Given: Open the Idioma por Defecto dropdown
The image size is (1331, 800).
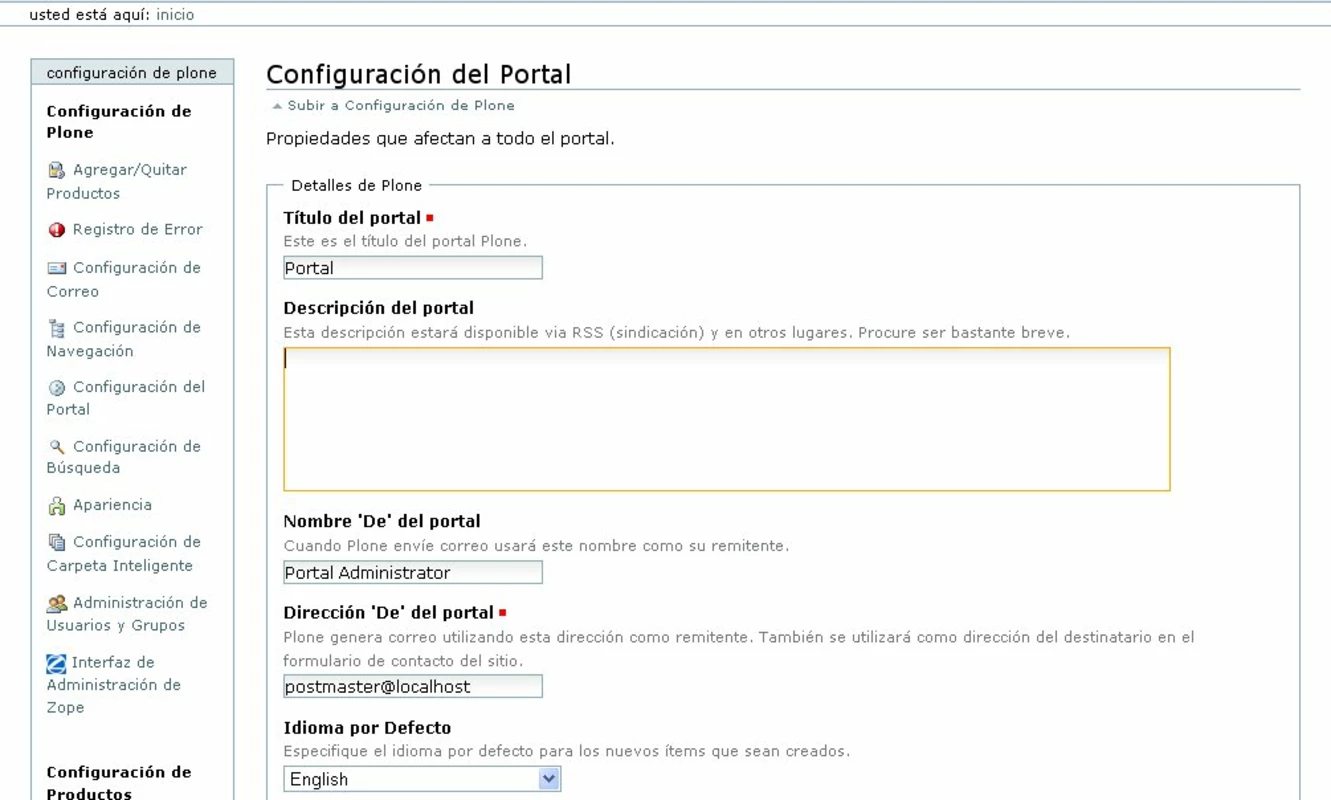Looking at the screenshot, I should (422, 779).
